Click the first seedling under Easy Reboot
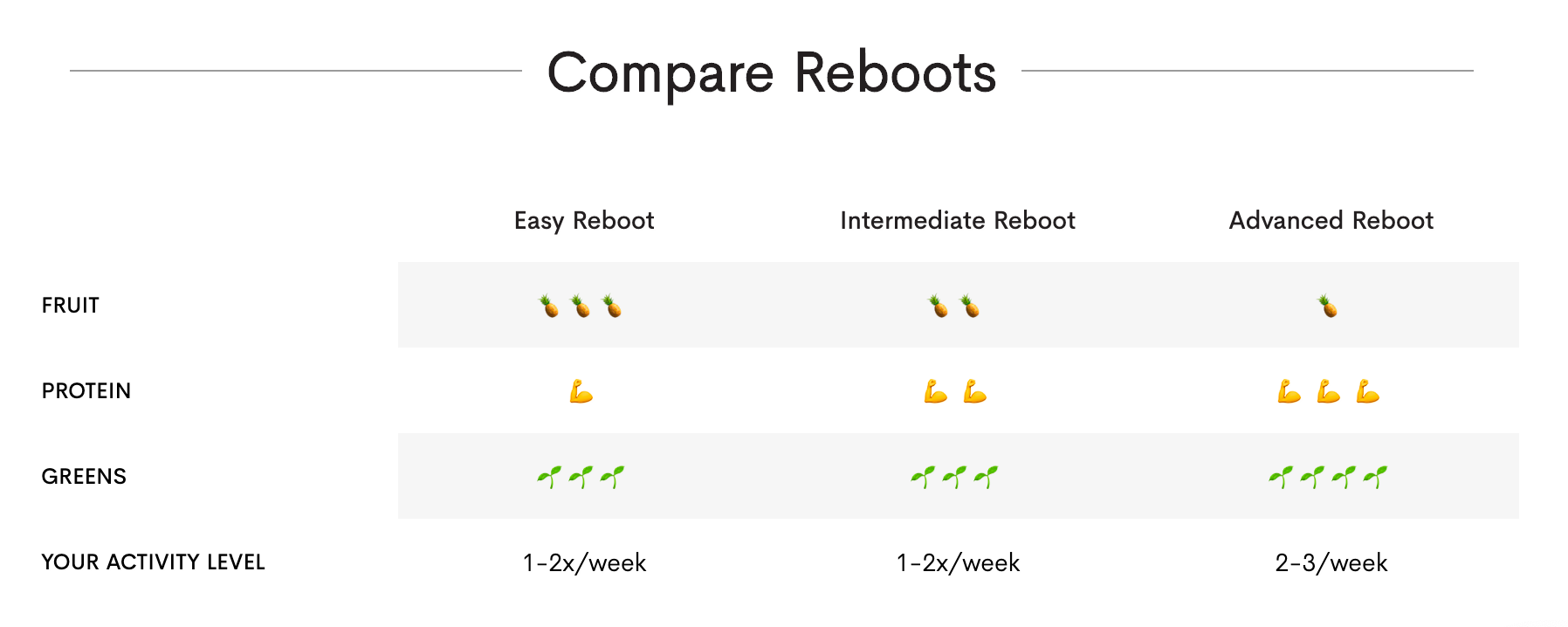The height and width of the screenshot is (627, 1568). (549, 477)
